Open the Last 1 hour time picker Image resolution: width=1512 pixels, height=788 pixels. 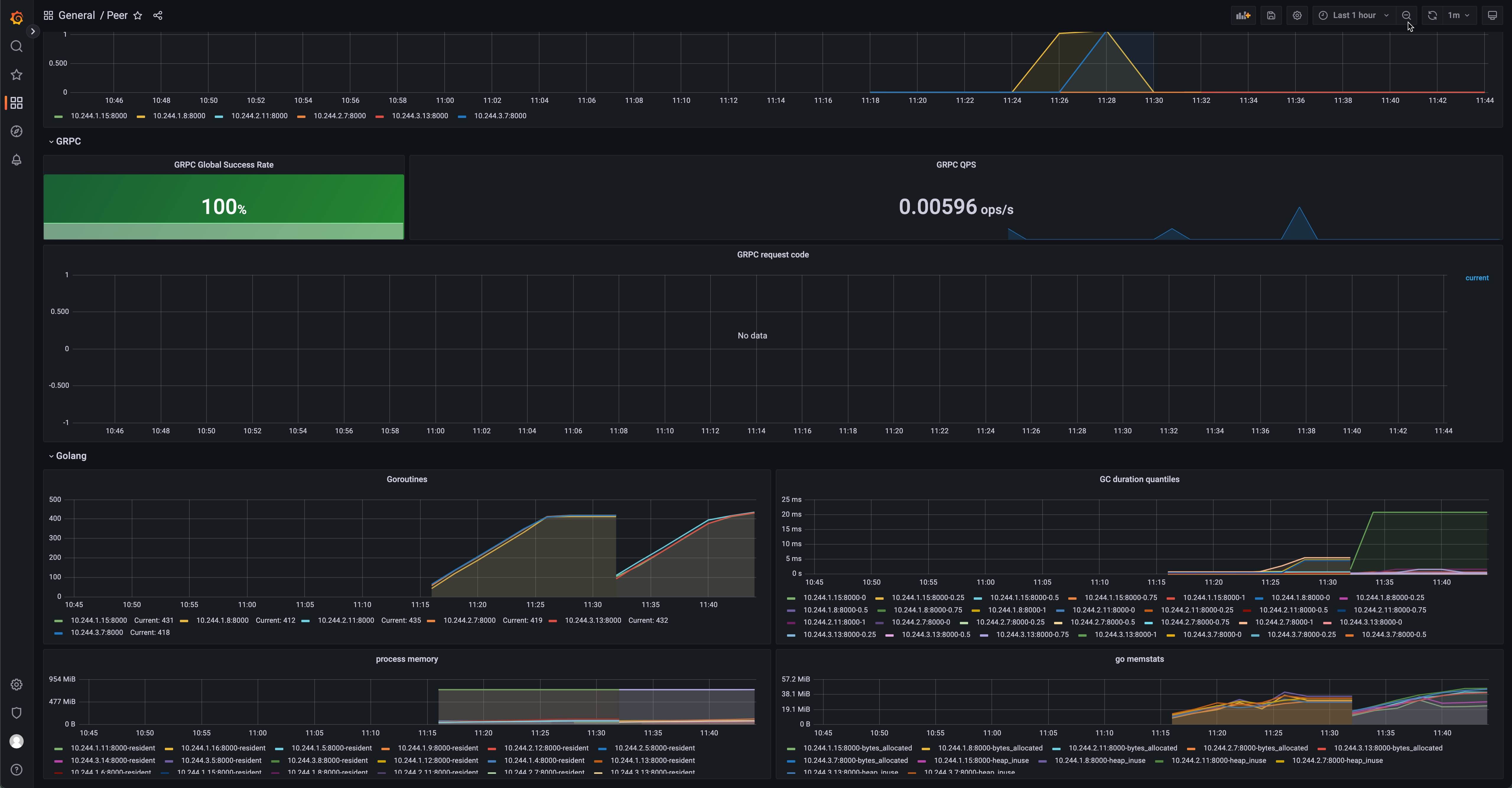coord(1354,16)
